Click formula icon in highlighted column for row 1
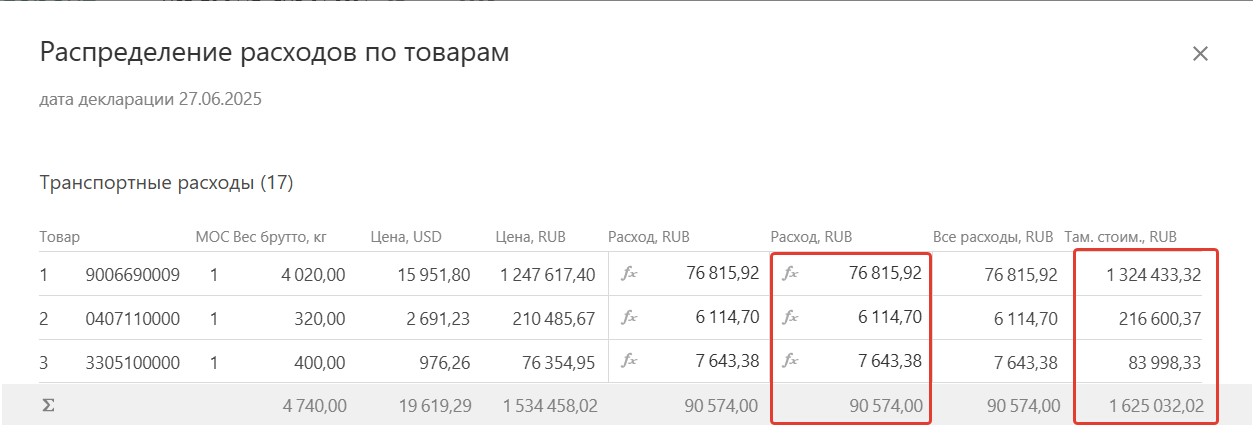The image size is (1253, 425). tap(790, 273)
